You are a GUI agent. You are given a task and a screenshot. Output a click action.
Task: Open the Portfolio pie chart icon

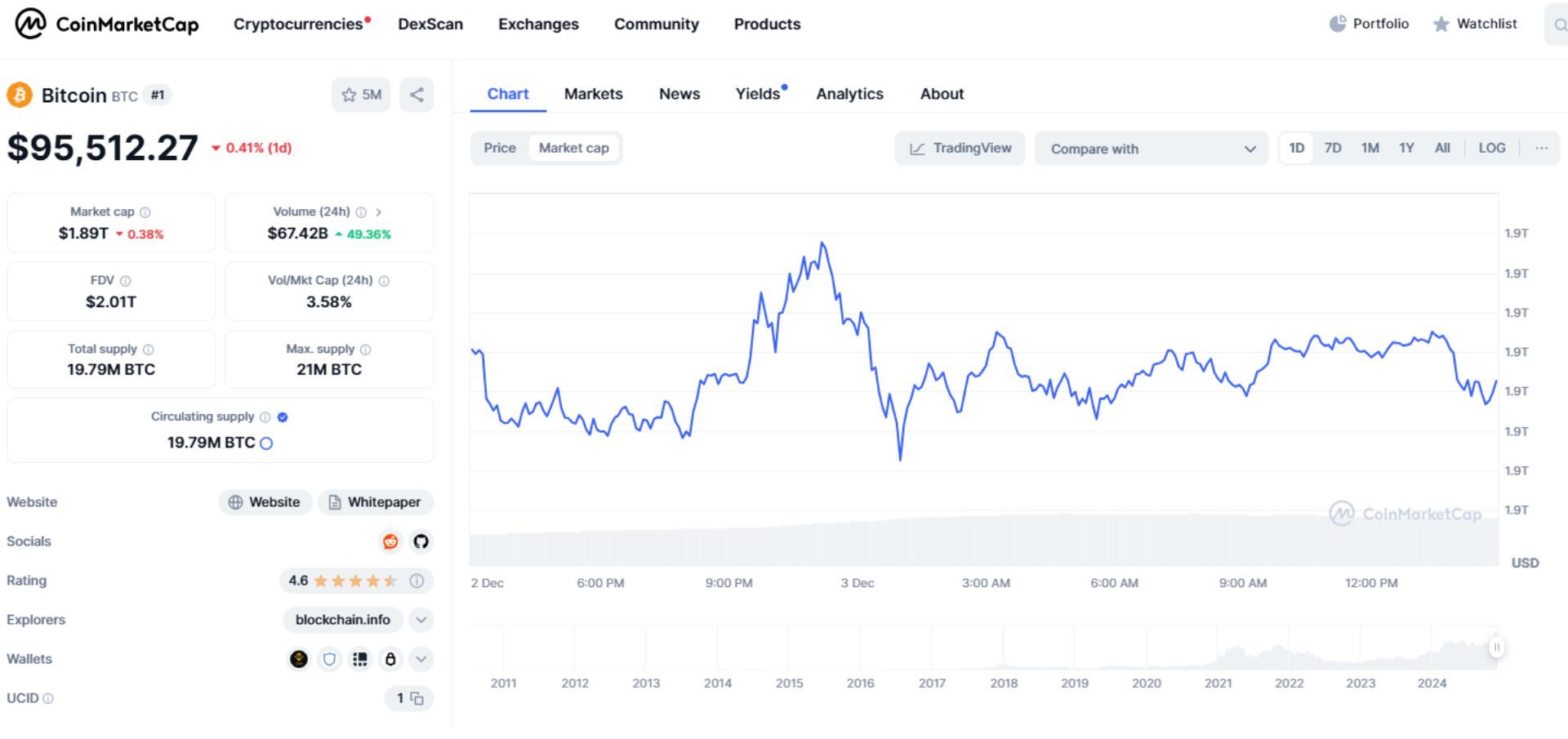[1337, 24]
